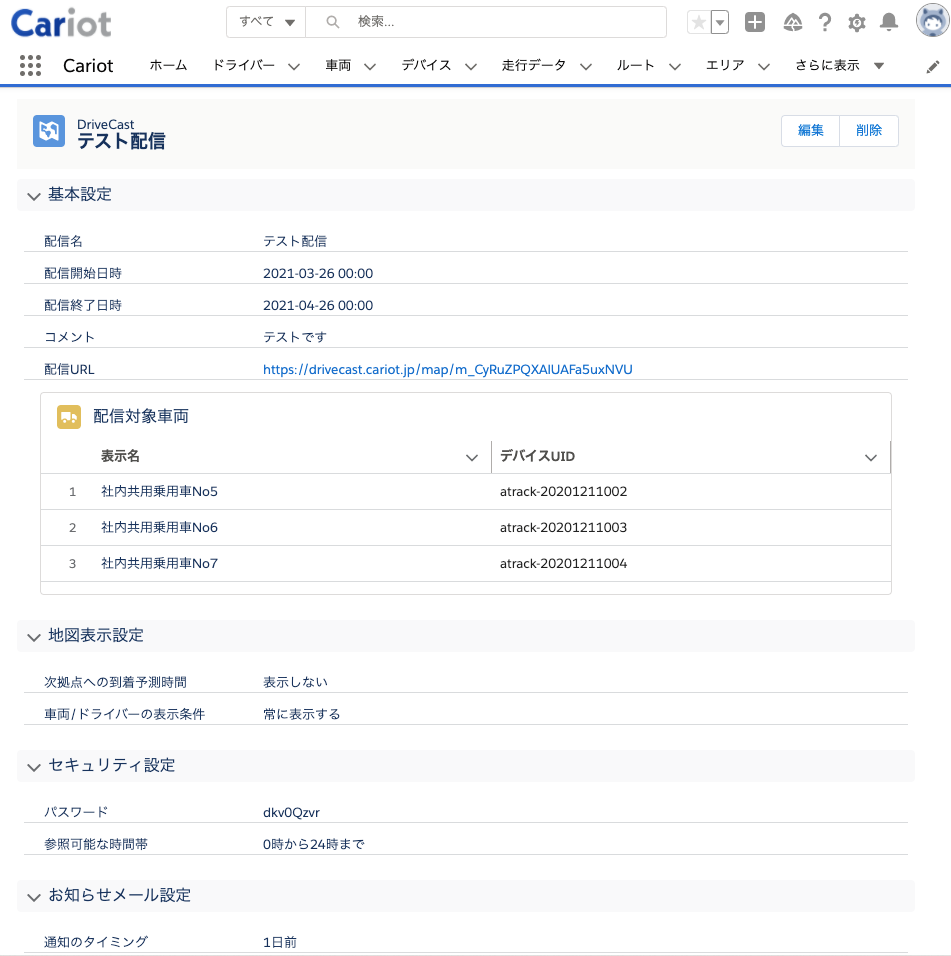Click the 常に表示する display condition value

(302, 714)
